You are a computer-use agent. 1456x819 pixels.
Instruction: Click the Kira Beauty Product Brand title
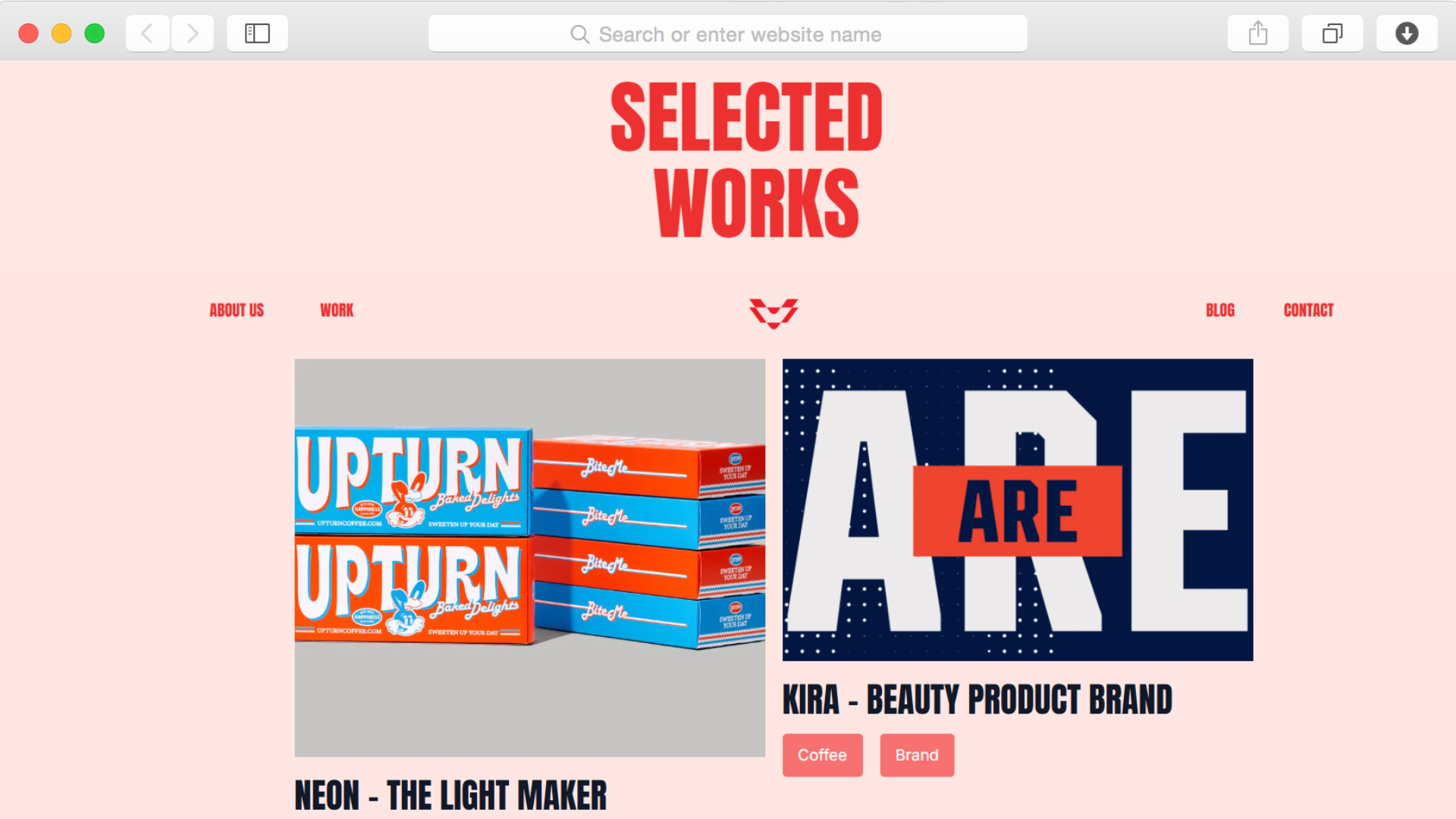977,699
